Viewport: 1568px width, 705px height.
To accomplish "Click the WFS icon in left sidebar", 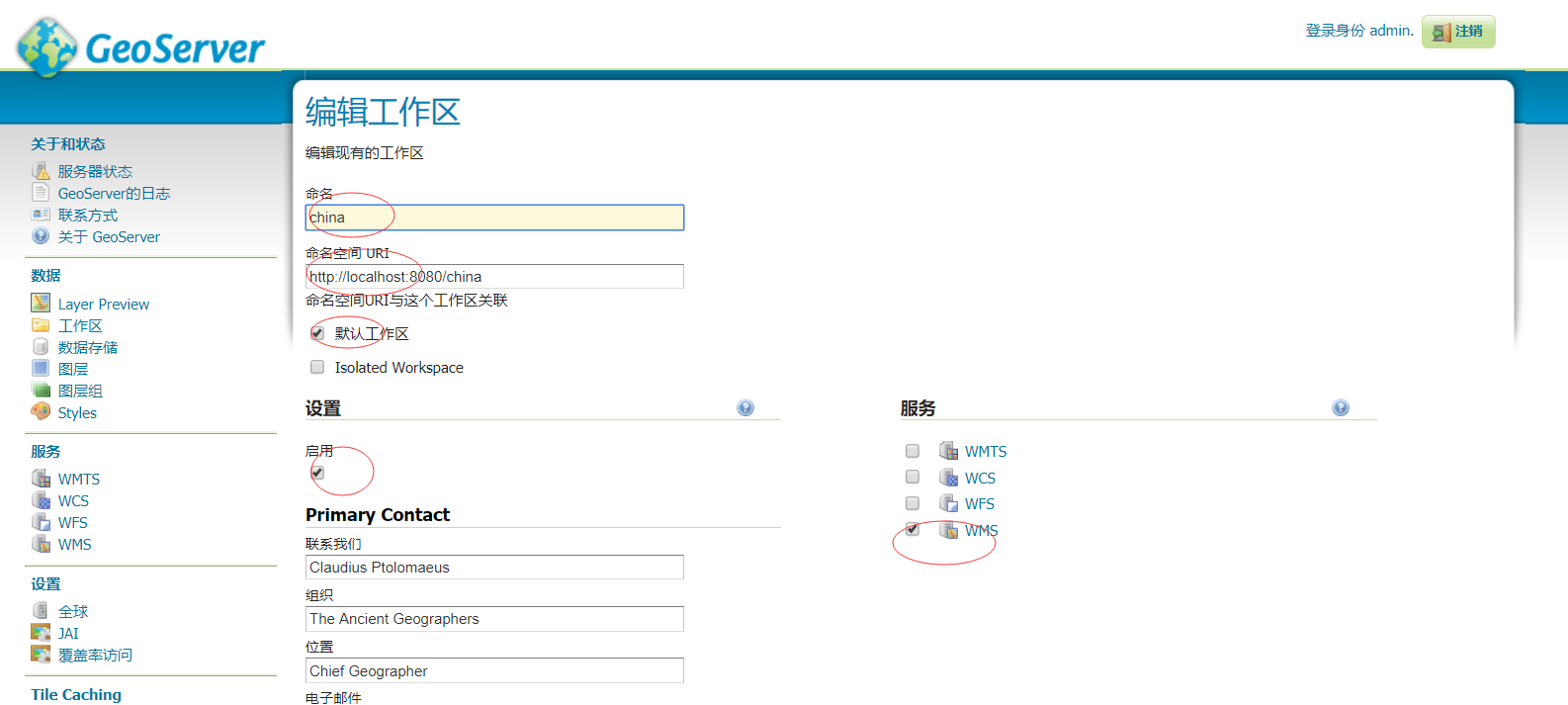I will pos(41,522).
